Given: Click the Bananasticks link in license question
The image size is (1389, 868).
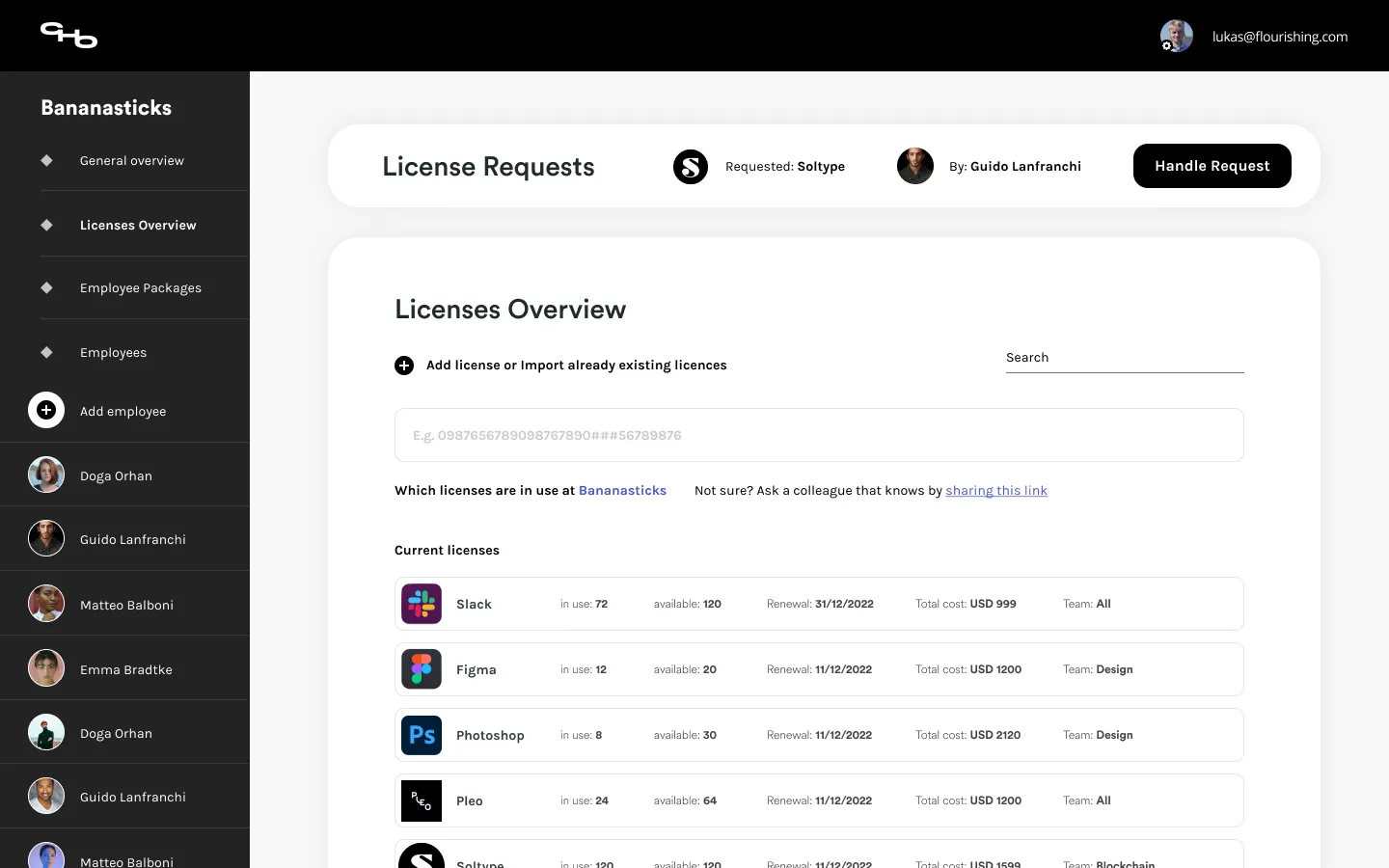Looking at the screenshot, I should (x=622, y=491).
